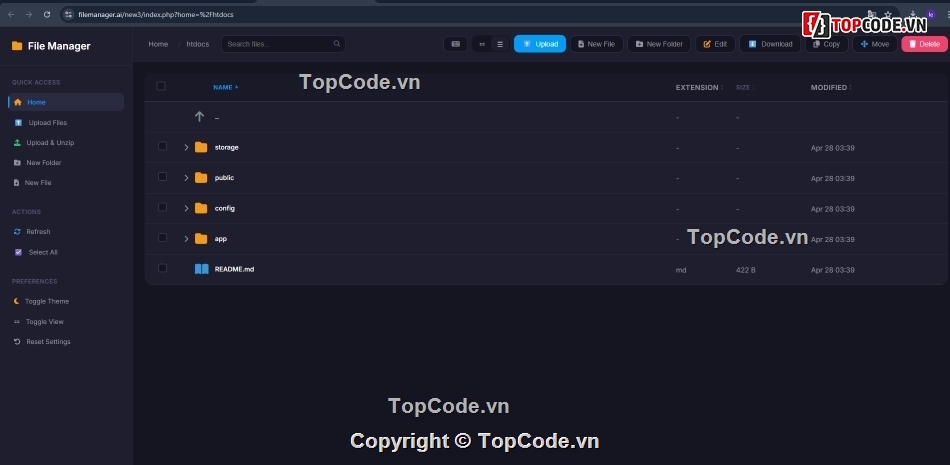Sort by Modified column header
The image size is (950, 465).
[x=831, y=87]
